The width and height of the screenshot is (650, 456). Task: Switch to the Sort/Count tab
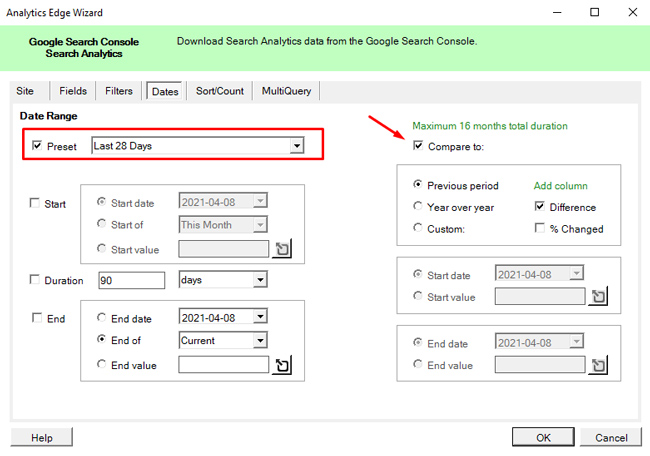(220, 91)
